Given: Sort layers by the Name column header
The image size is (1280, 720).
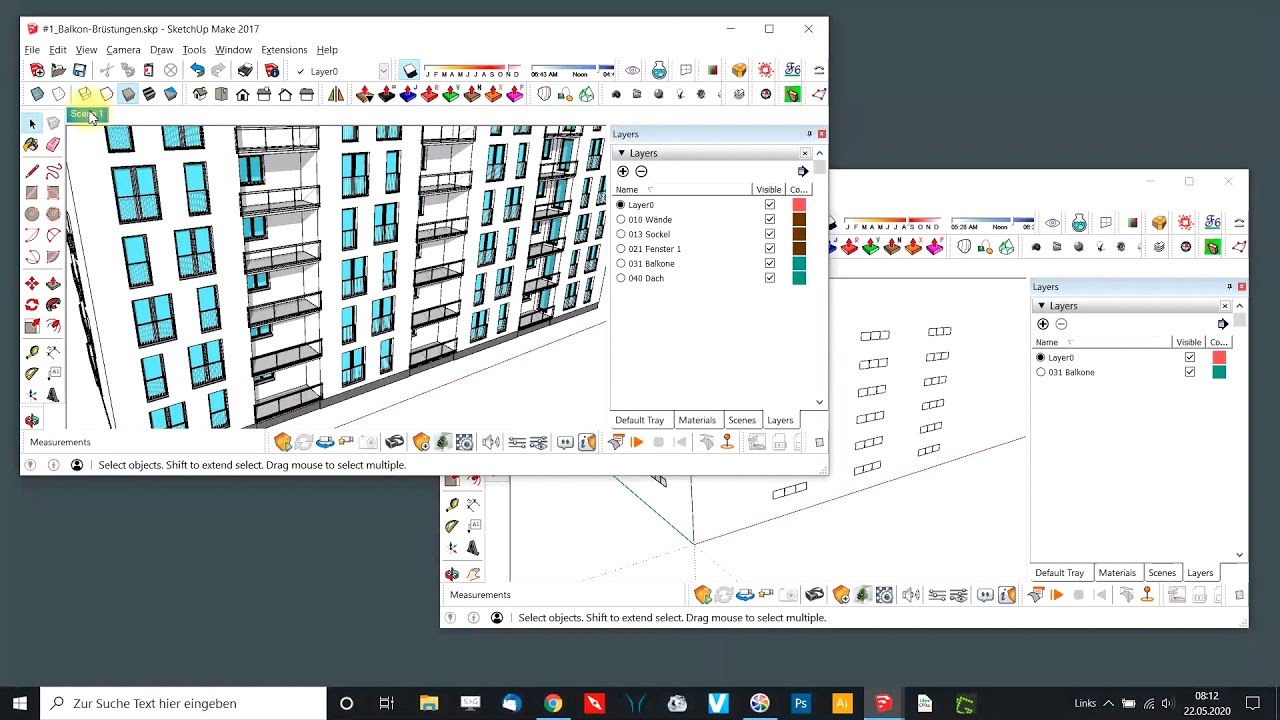Looking at the screenshot, I should 682,190.
